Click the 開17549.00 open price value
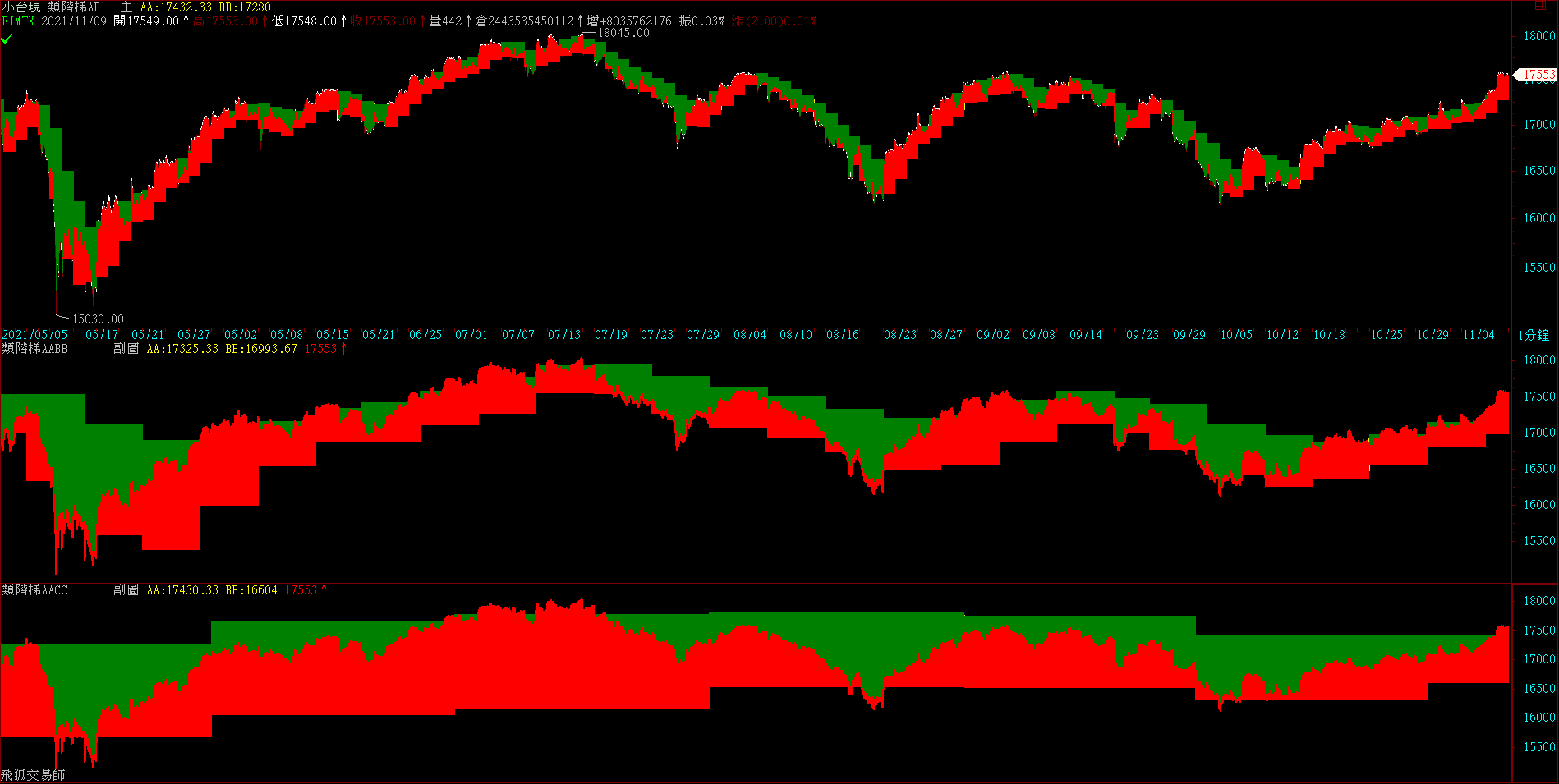Screen dimensions: 1559x784 coord(146,21)
